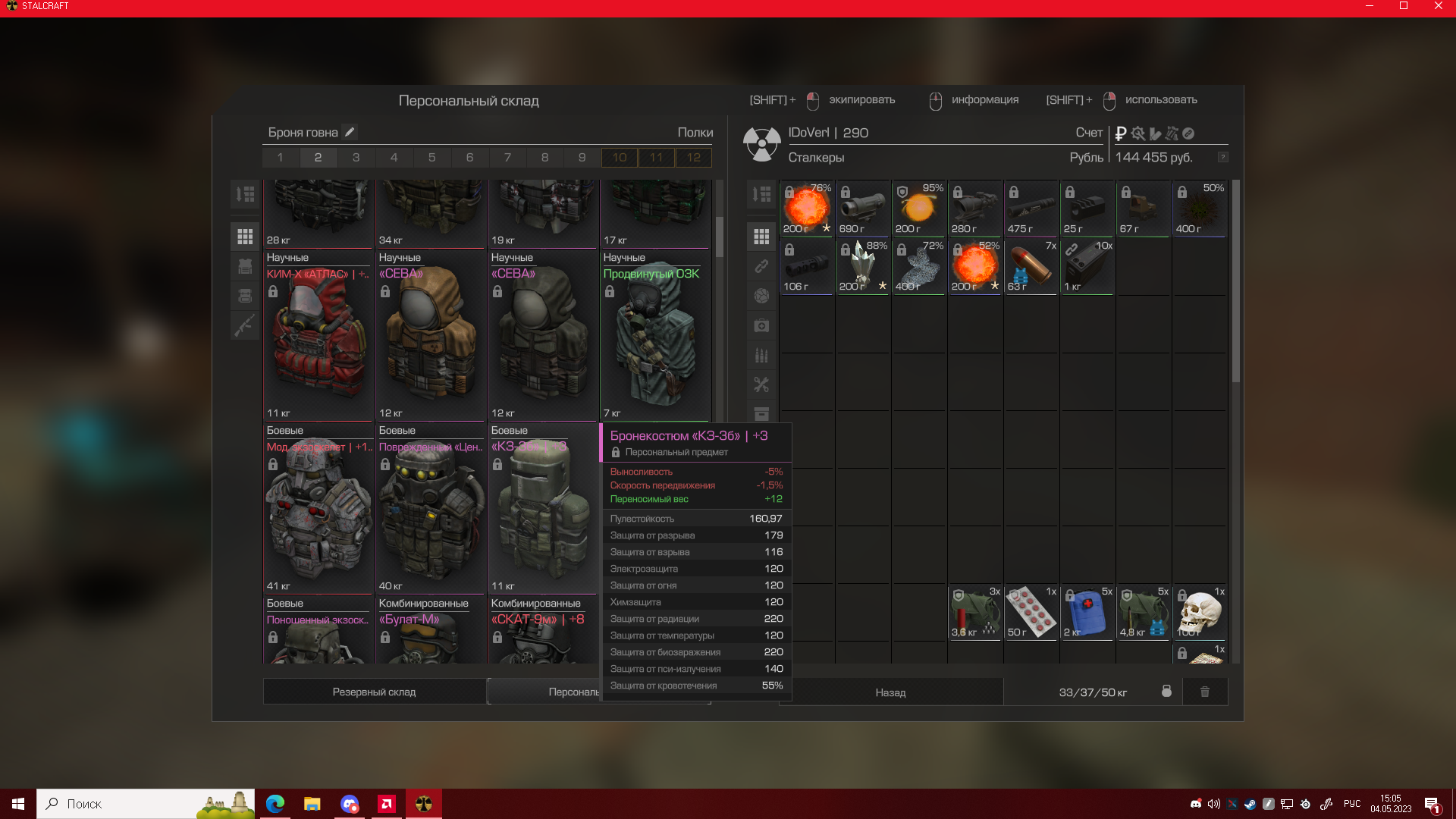The width and height of the screenshot is (1456, 819).
Task: Select the skull item in the inventory
Action: 1200,612
